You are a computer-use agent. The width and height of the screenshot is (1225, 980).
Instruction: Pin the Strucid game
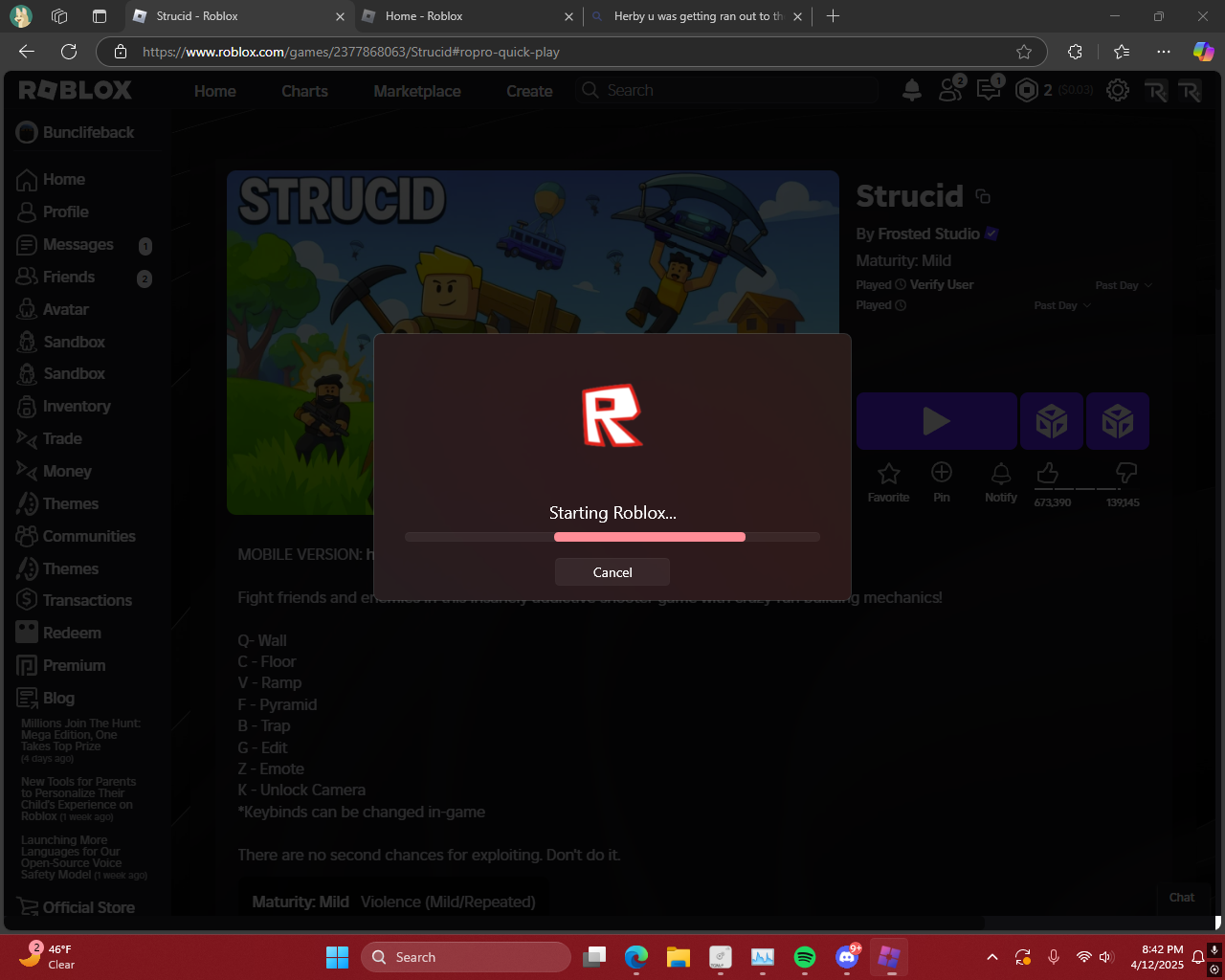[942, 481]
